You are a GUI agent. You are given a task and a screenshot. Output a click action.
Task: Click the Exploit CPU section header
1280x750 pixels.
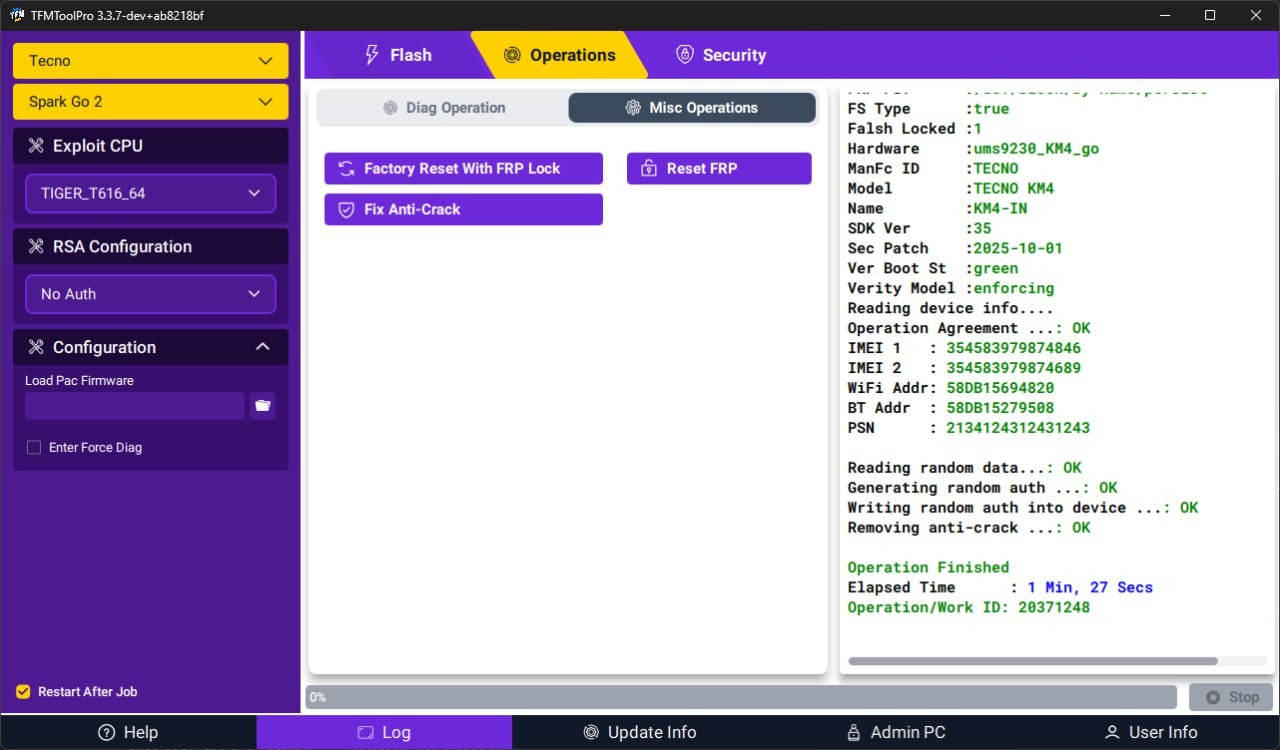click(x=151, y=146)
